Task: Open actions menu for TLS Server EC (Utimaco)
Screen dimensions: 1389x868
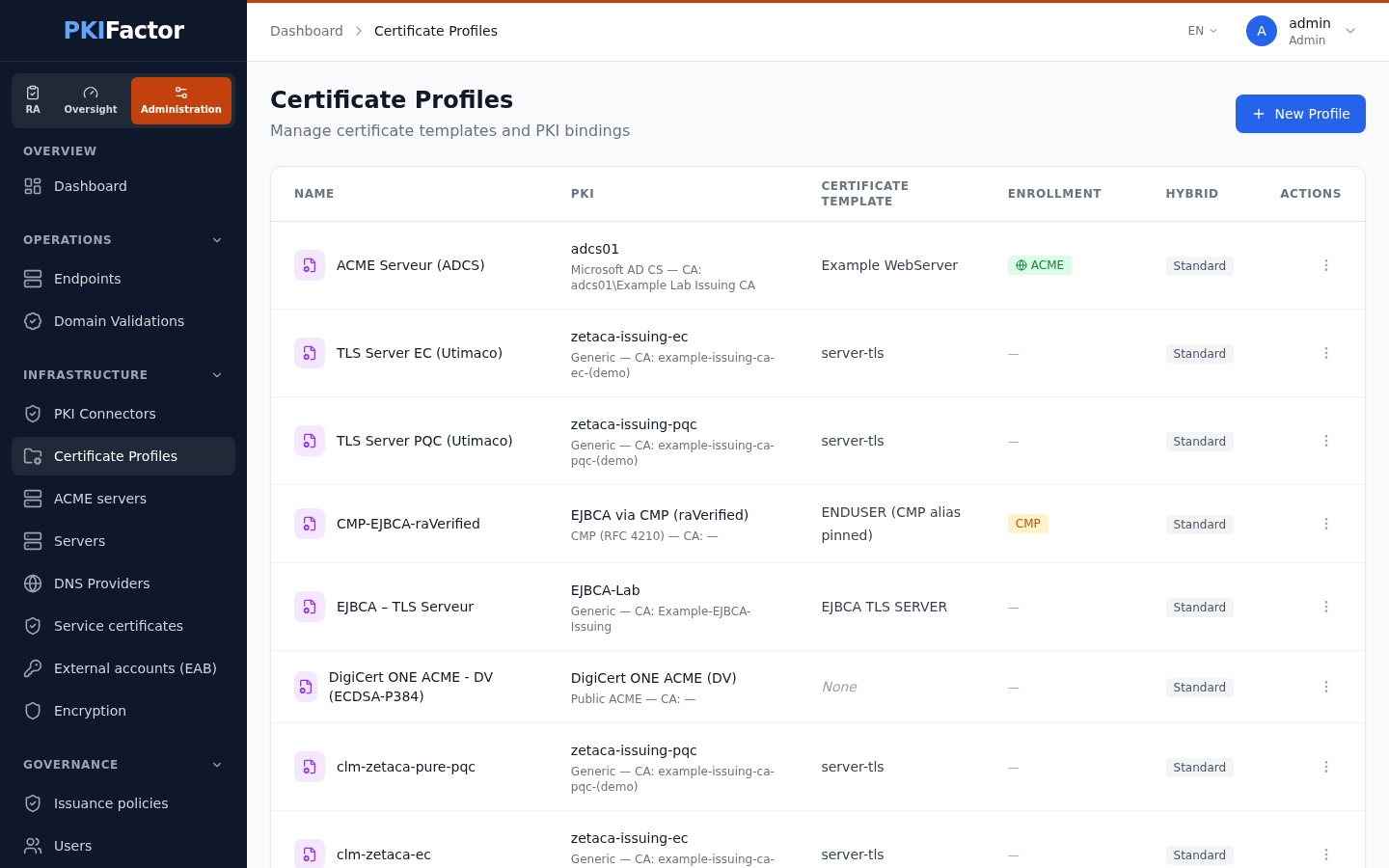Action: pyautogui.click(x=1326, y=353)
